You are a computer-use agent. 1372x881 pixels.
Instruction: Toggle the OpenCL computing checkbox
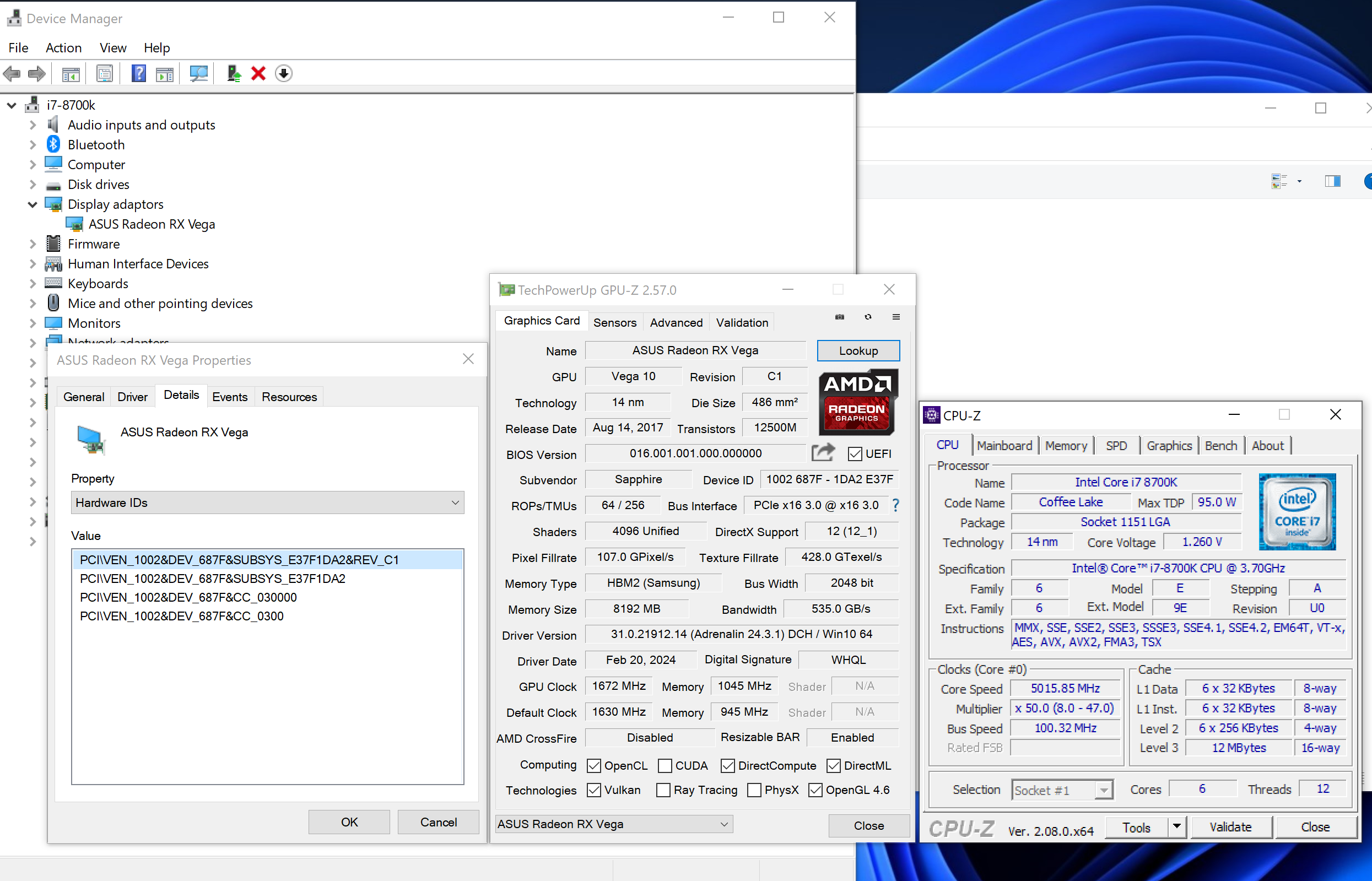click(594, 765)
